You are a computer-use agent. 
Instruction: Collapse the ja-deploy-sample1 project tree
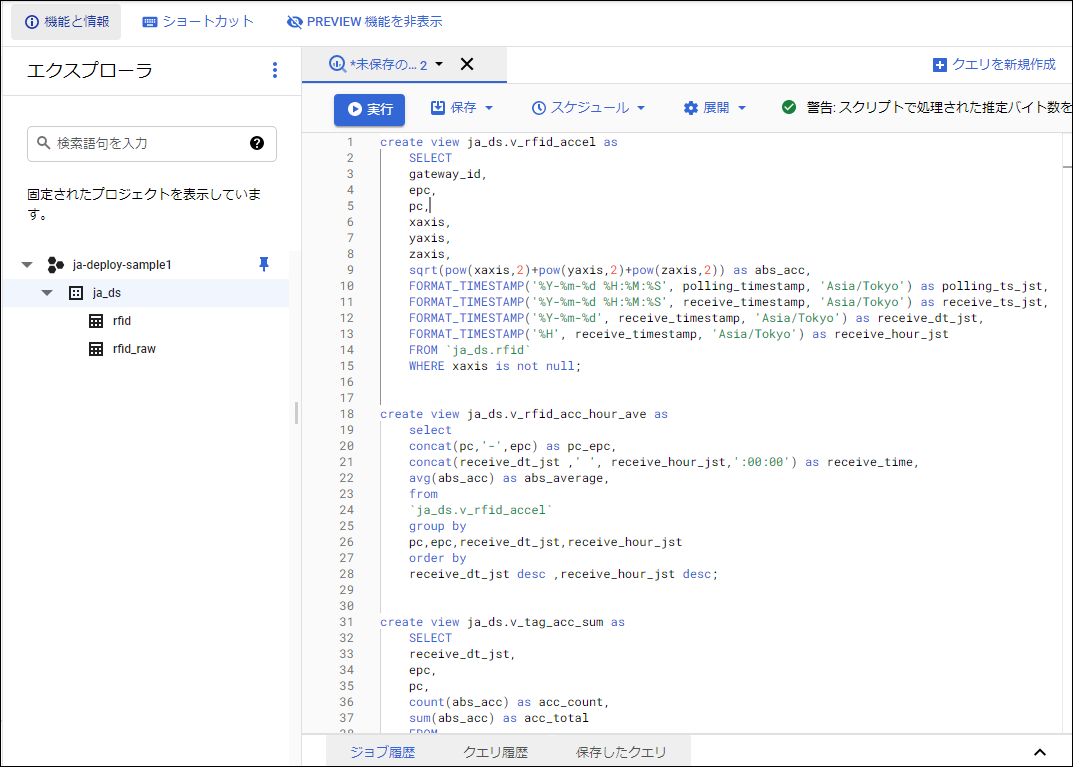[x=27, y=265]
